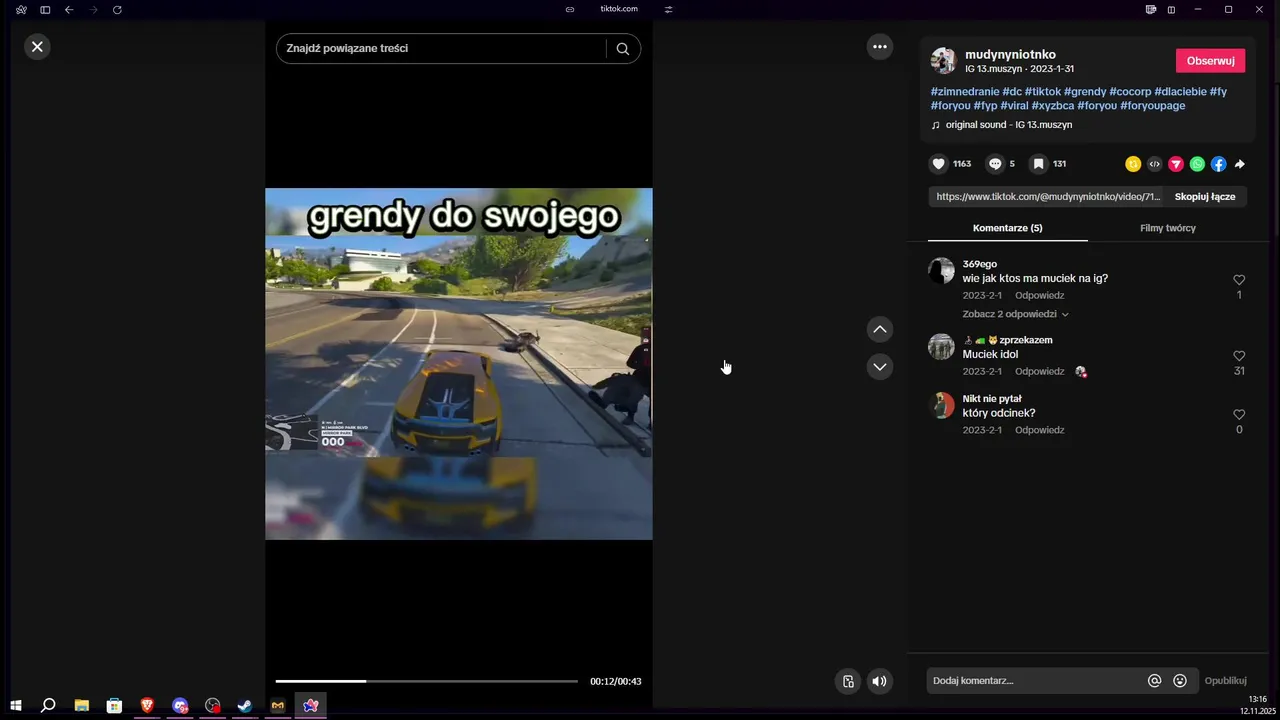The height and width of the screenshot is (720, 1280).
Task: Open the emoji picker smiley icon
Action: click(1180, 681)
